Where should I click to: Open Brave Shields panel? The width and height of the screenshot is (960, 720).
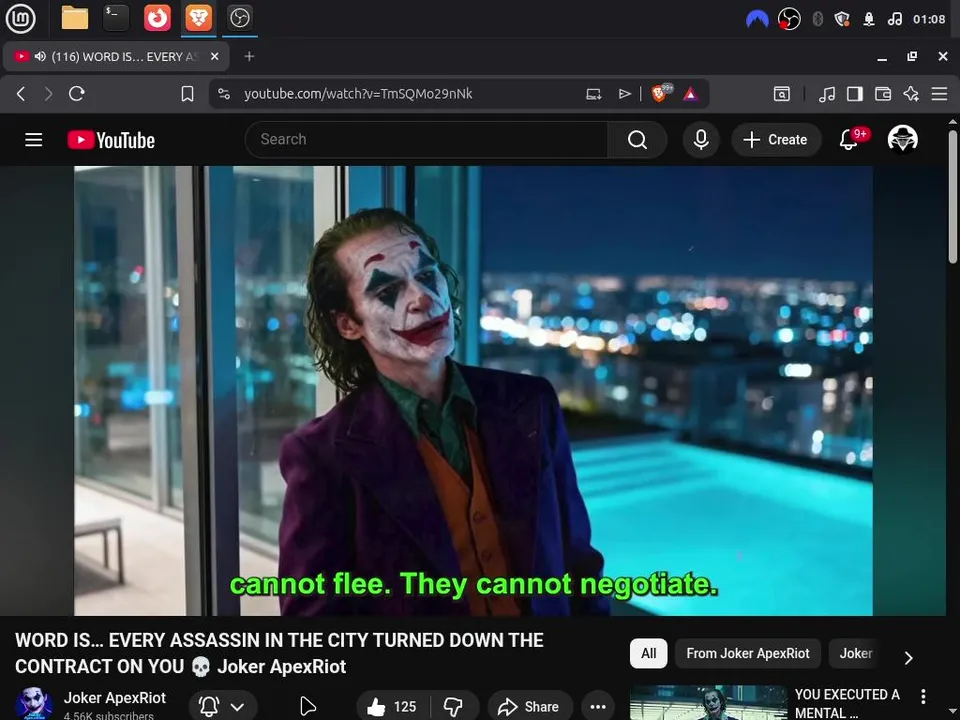tap(661, 93)
